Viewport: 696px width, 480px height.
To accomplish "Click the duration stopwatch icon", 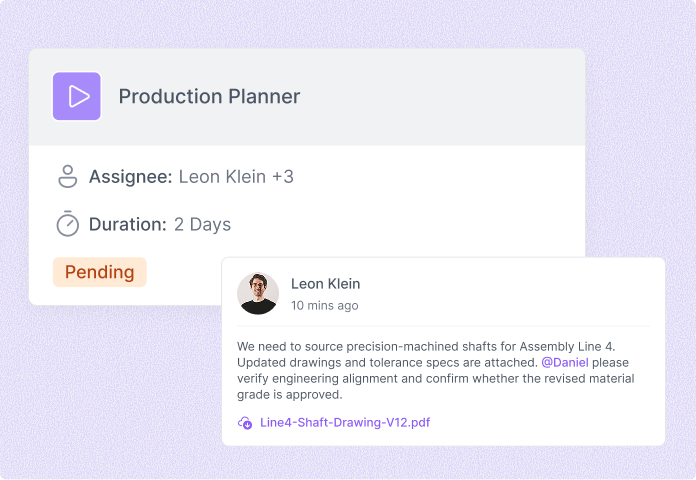I will click(67, 224).
